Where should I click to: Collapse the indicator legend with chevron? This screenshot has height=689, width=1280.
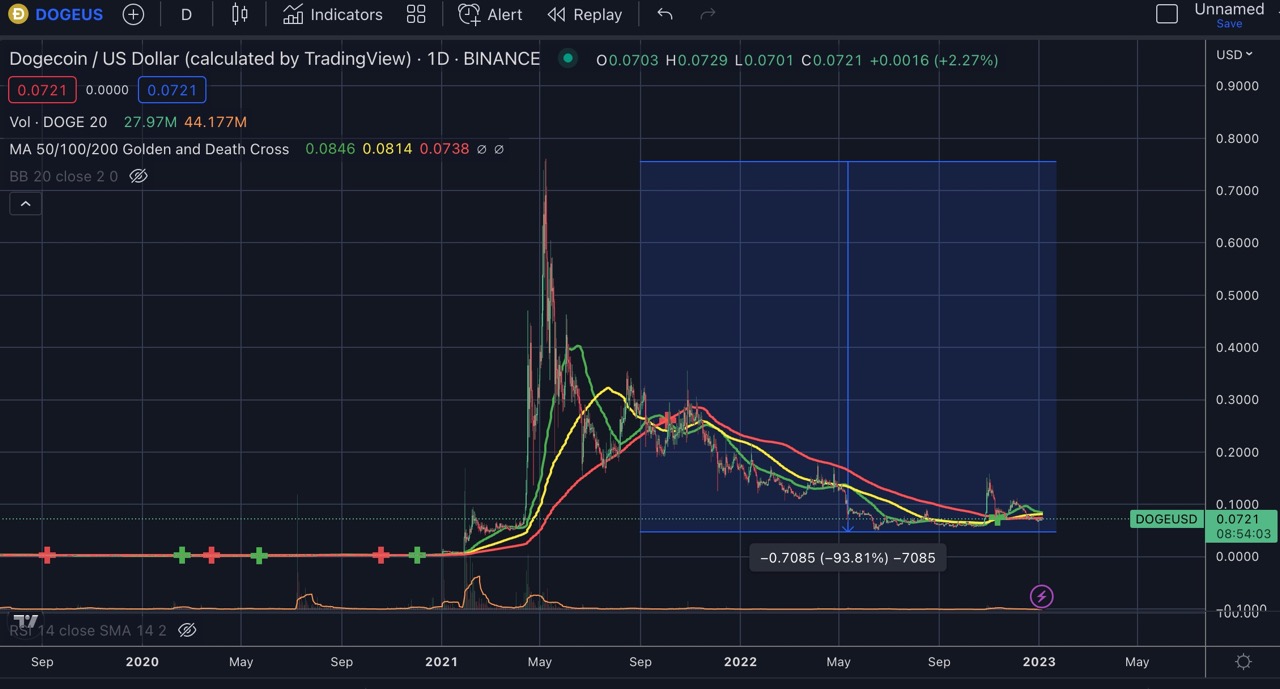point(25,204)
